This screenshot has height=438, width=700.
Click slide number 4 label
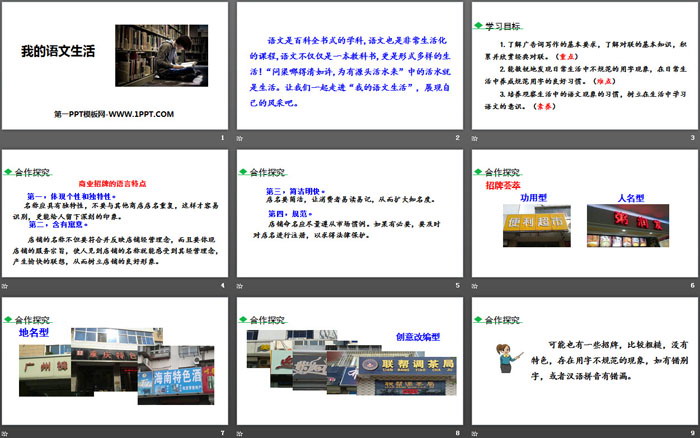pos(222,285)
